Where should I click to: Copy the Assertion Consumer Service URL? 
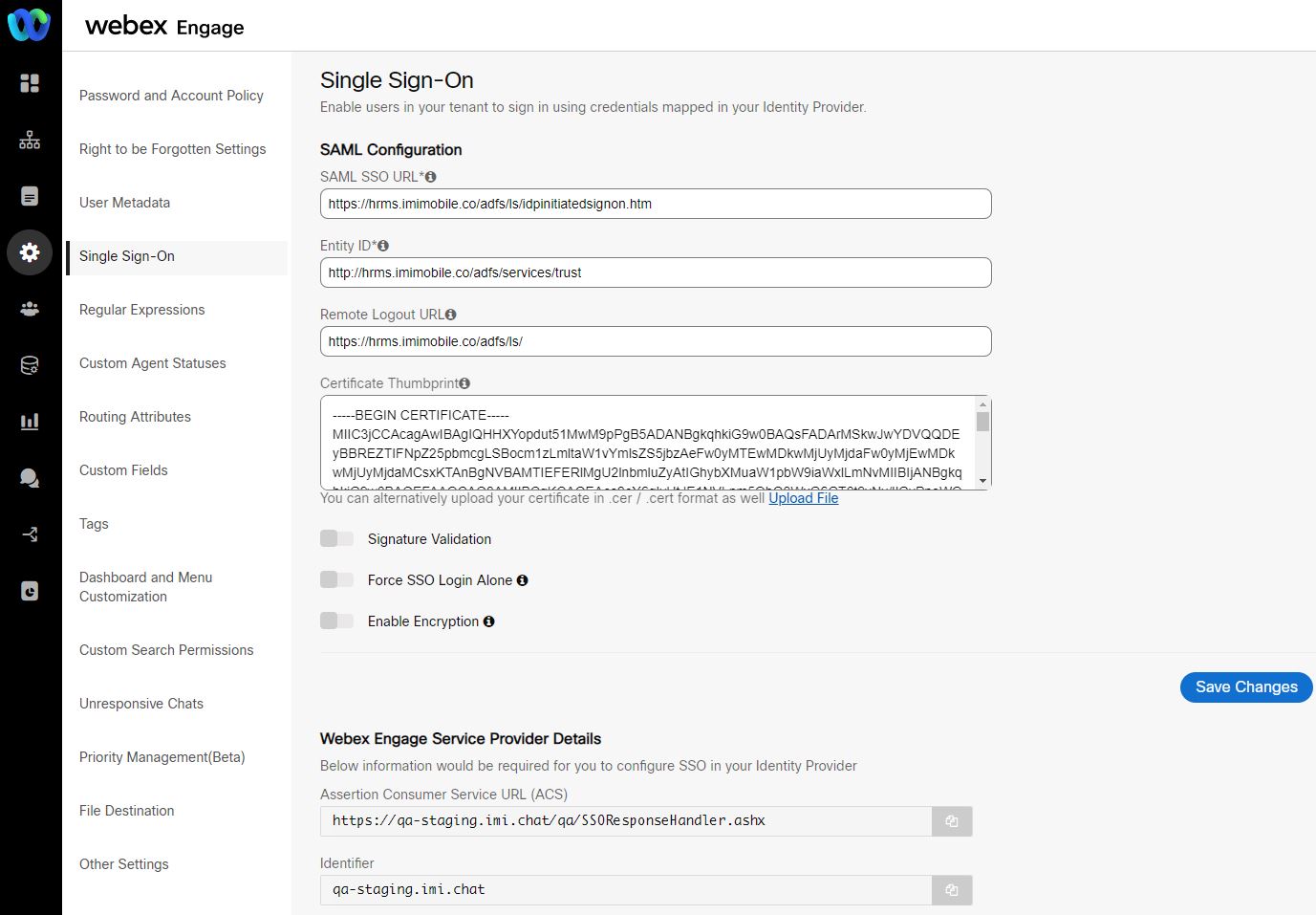(952, 821)
